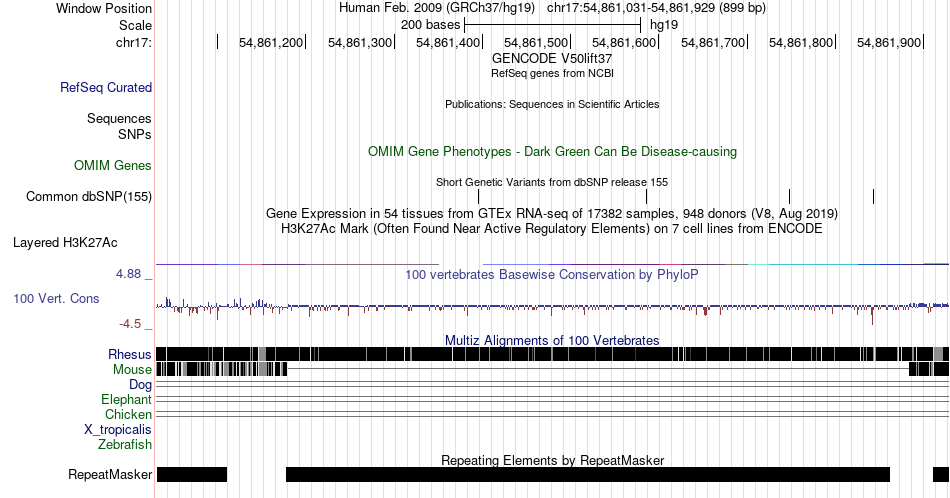This screenshot has width=950, height=498.
Task: Click the Mouse alignment block on the left
Action: 222,369
